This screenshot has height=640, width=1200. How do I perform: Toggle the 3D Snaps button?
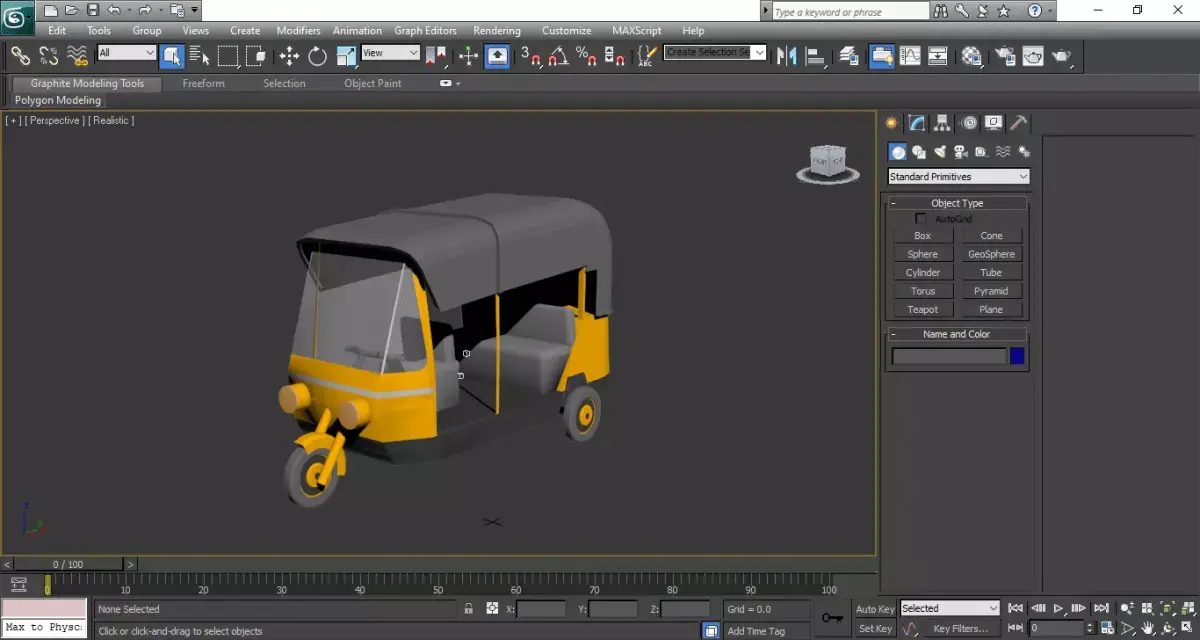click(531, 55)
